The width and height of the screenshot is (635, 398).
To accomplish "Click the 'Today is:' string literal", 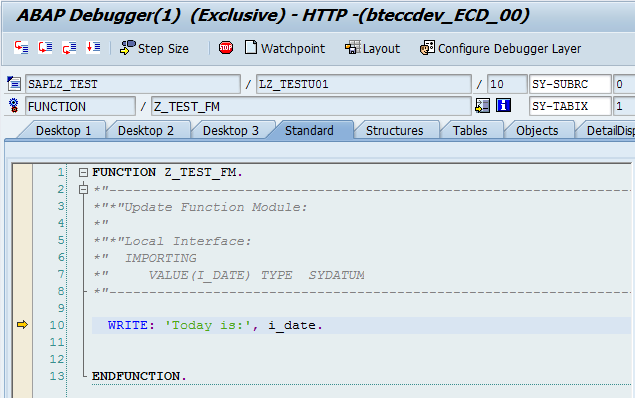I will click(x=209, y=325).
